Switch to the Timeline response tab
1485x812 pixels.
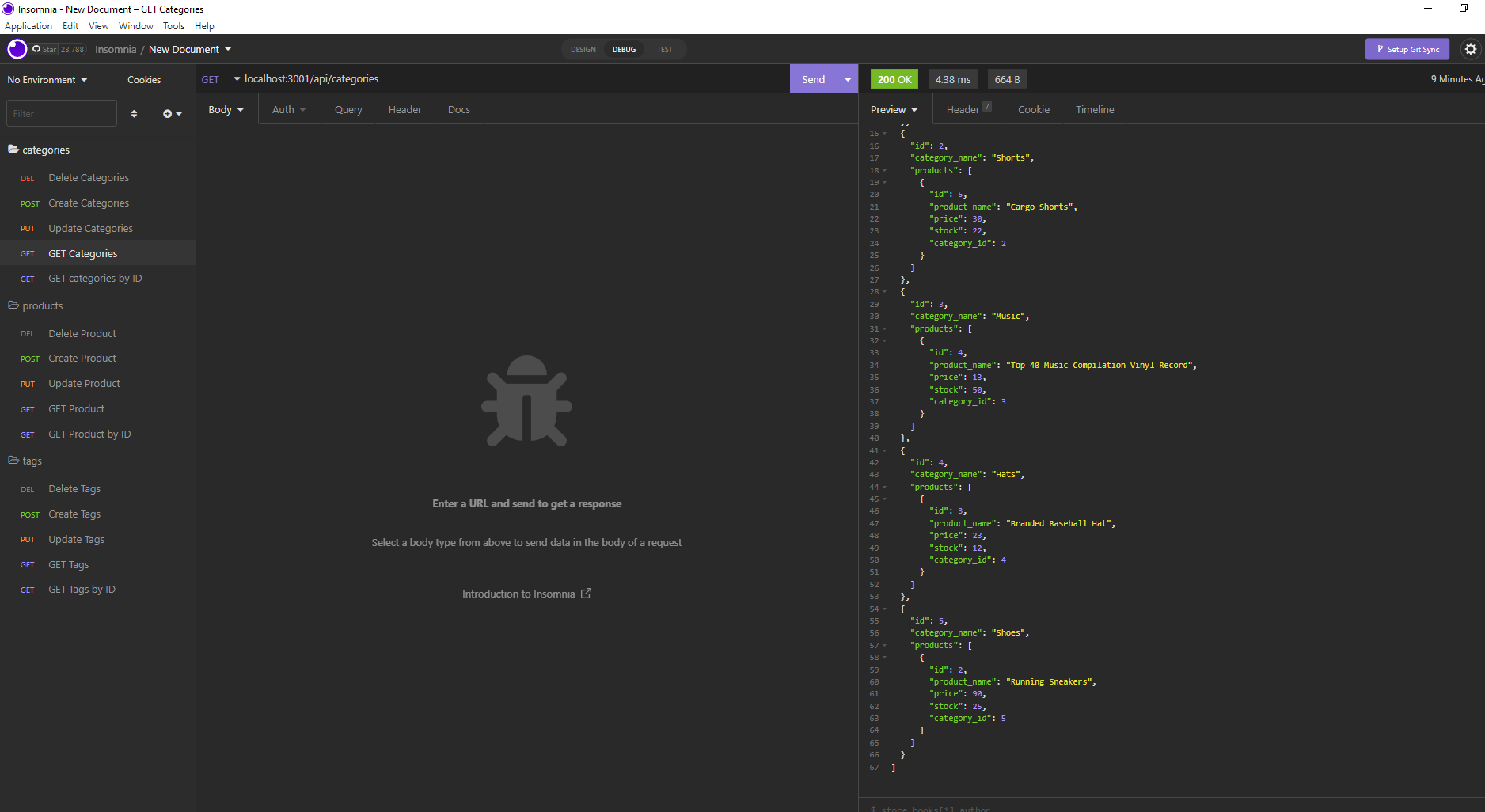coord(1095,109)
